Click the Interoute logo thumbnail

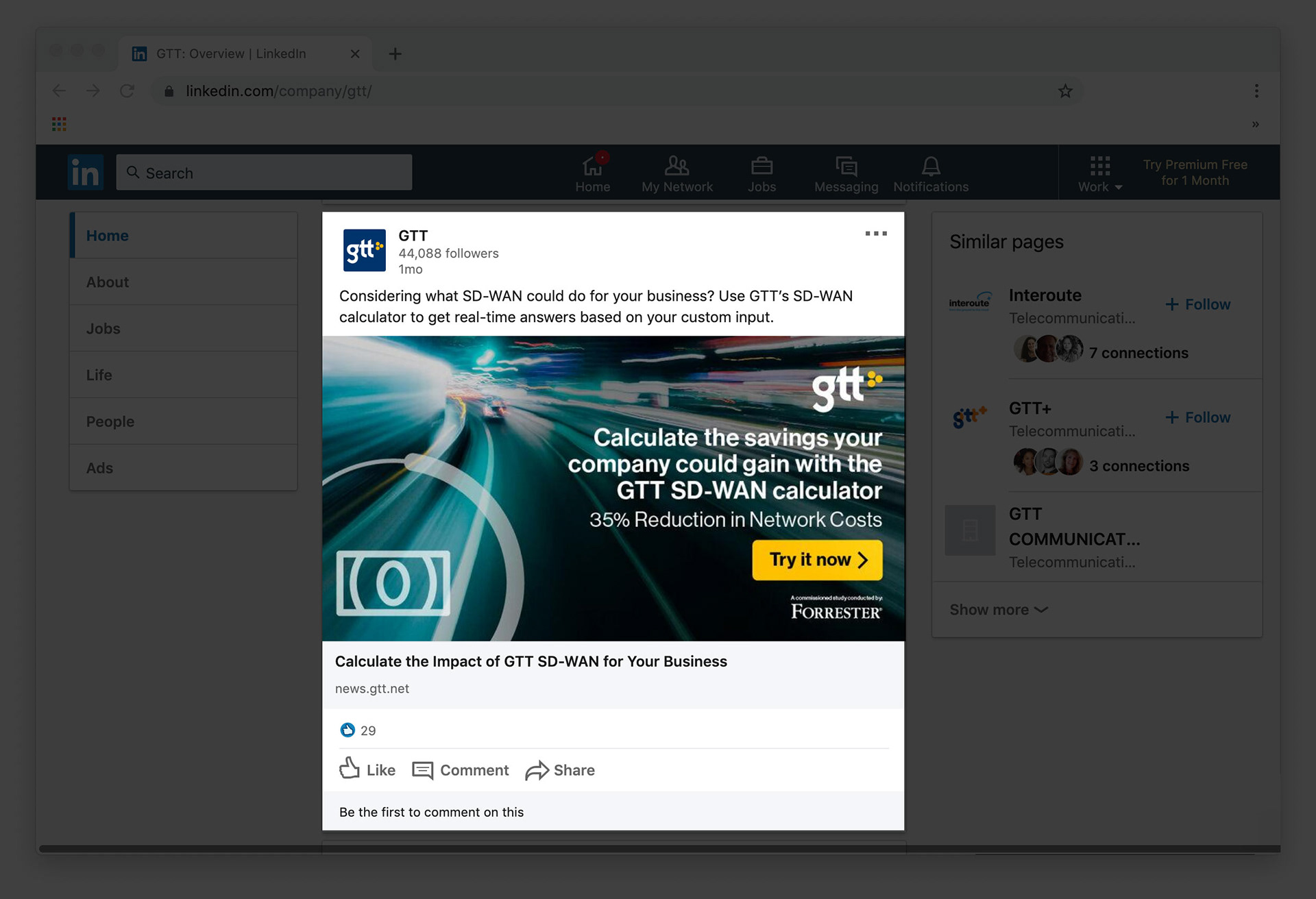click(x=970, y=302)
